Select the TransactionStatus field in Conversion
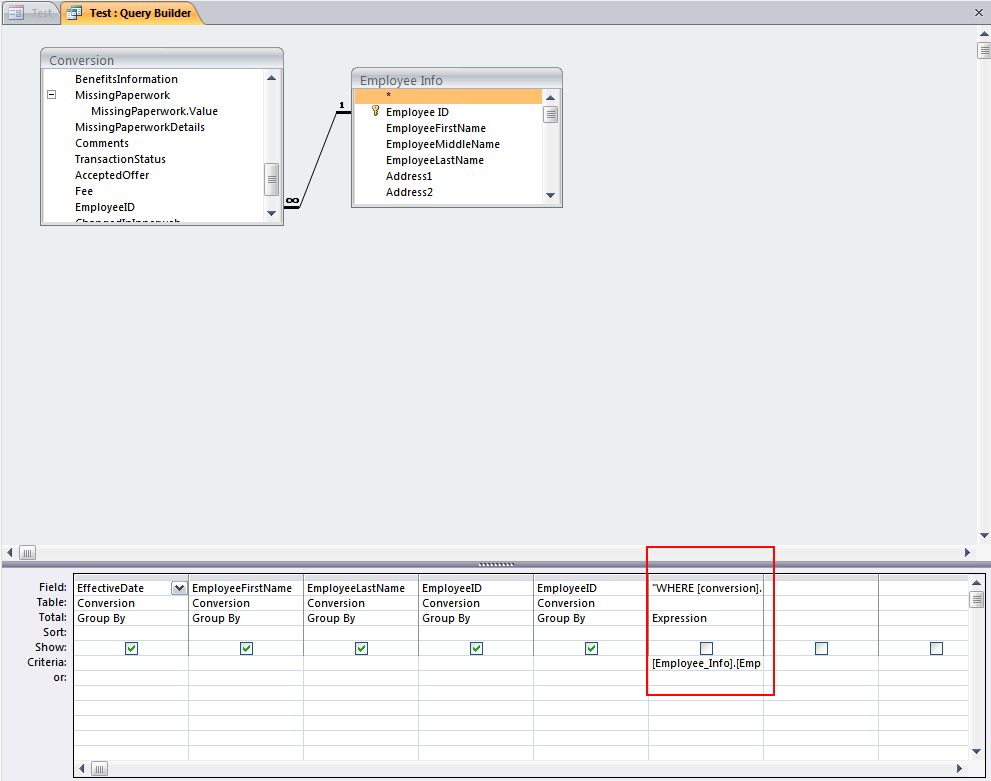 [x=120, y=159]
